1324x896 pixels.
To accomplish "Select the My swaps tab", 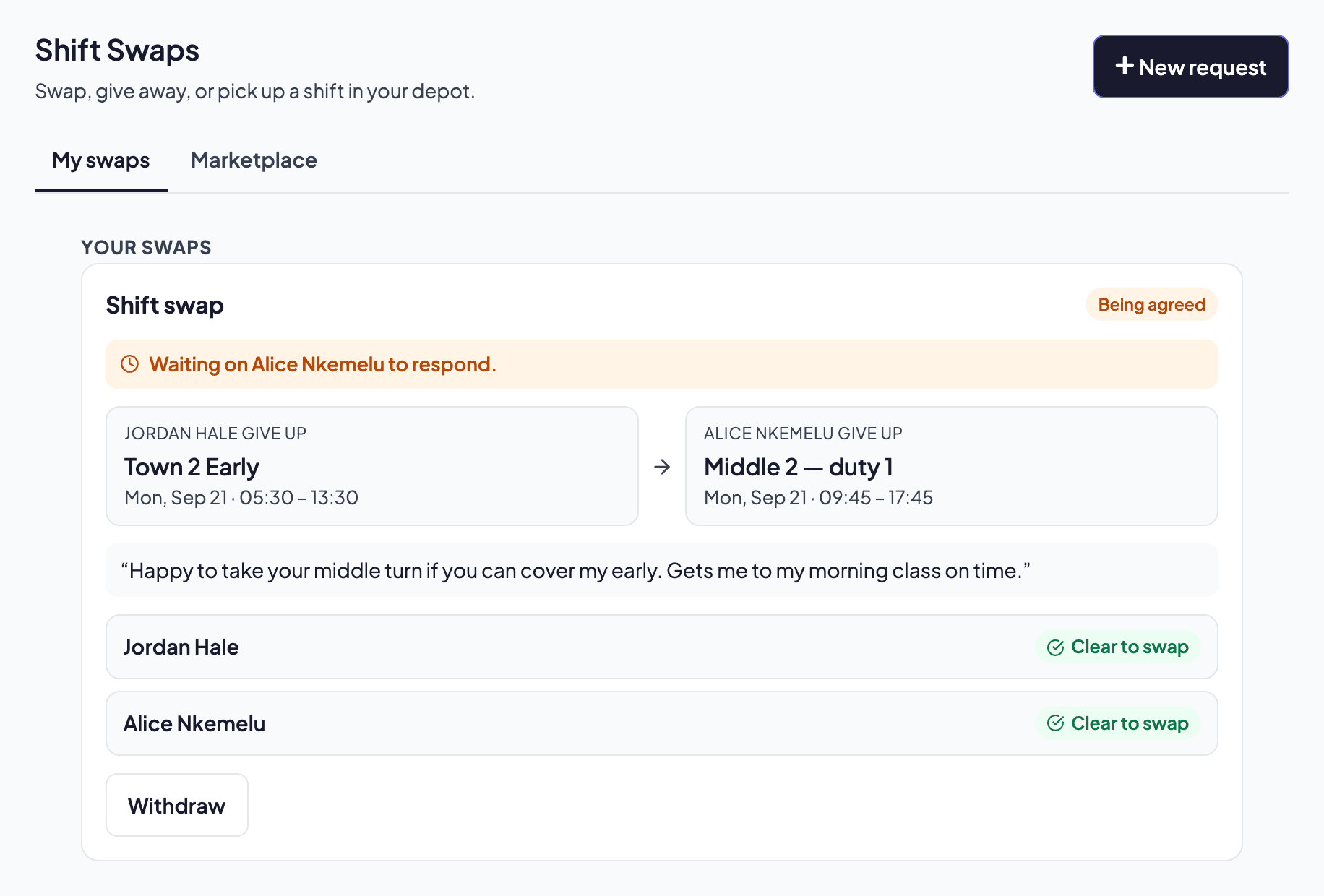I will pyautogui.click(x=101, y=160).
